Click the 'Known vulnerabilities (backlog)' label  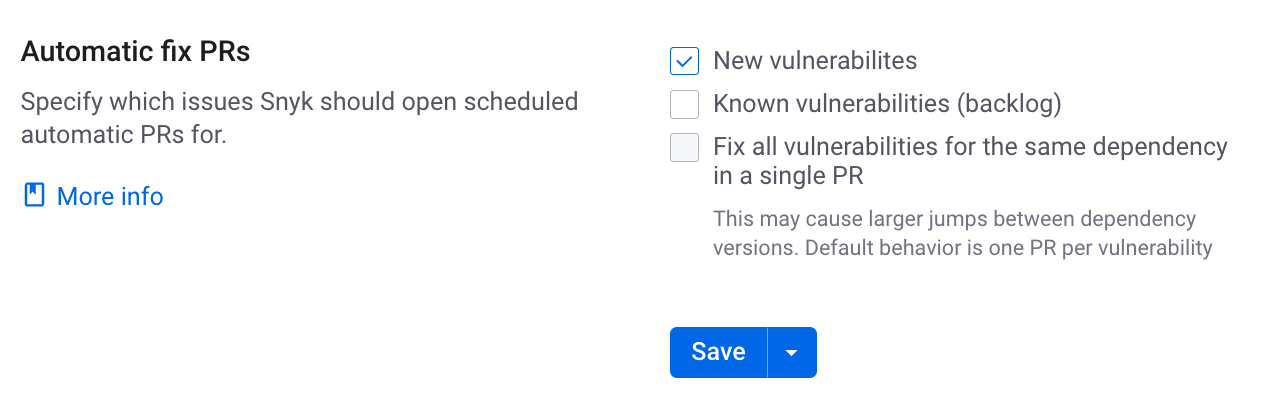887,104
